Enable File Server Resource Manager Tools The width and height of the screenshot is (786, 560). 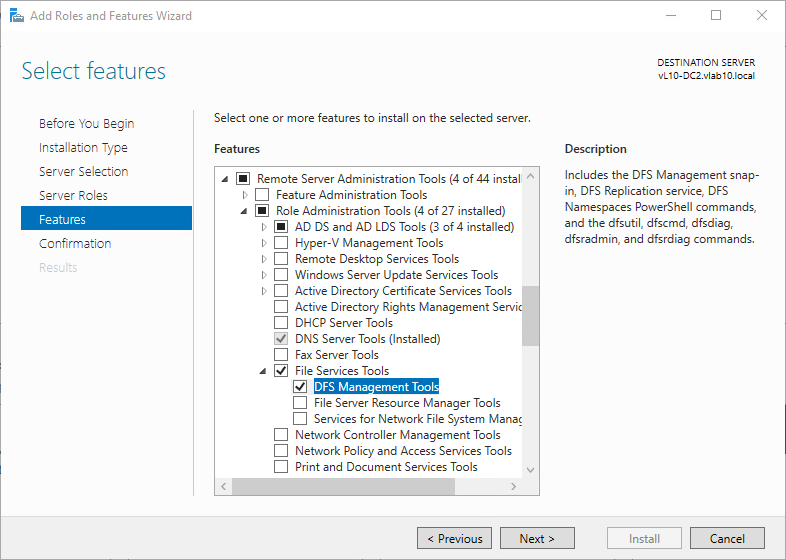pos(300,403)
